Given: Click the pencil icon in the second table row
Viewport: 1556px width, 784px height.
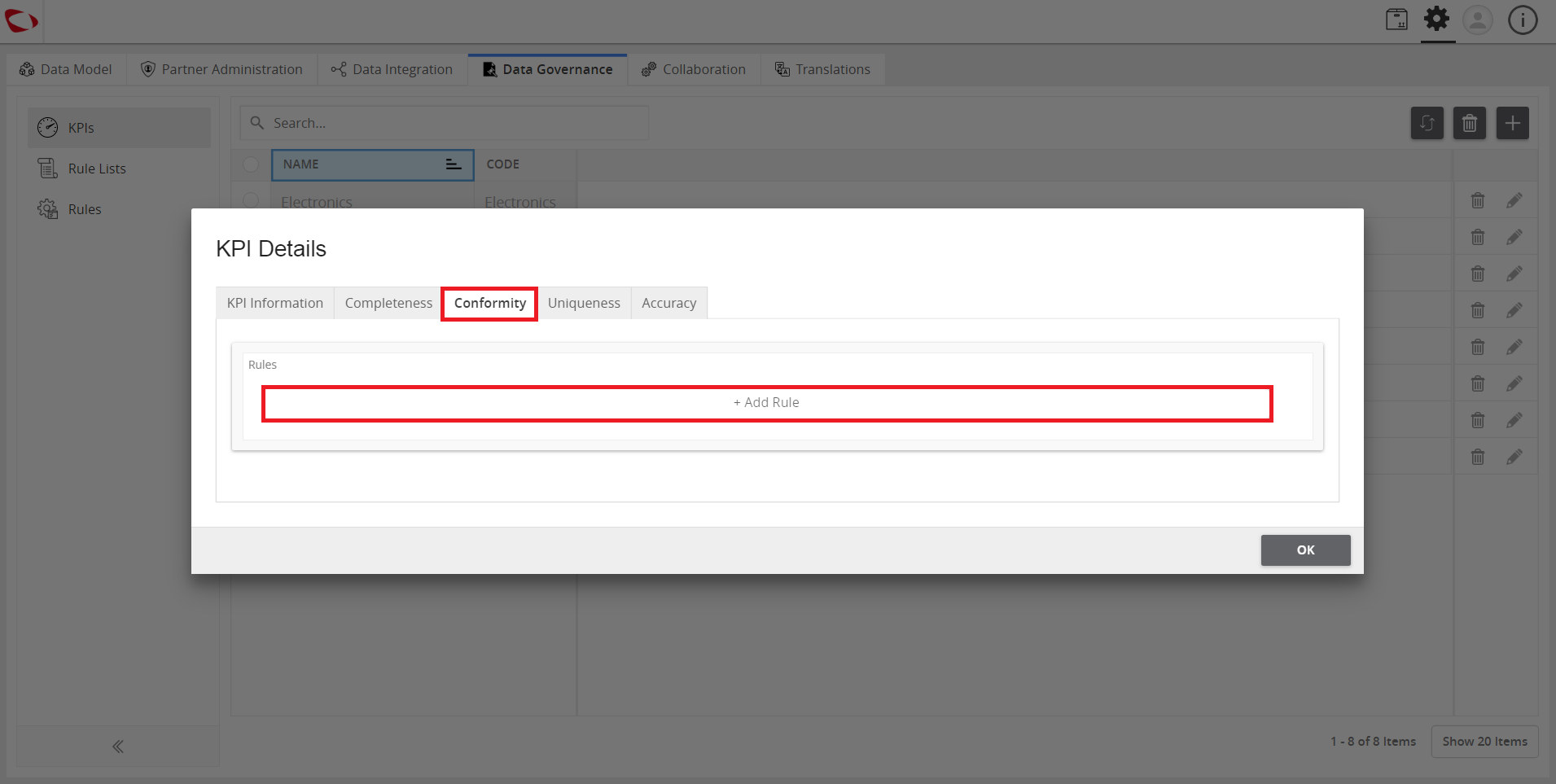Looking at the screenshot, I should pyautogui.click(x=1514, y=237).
